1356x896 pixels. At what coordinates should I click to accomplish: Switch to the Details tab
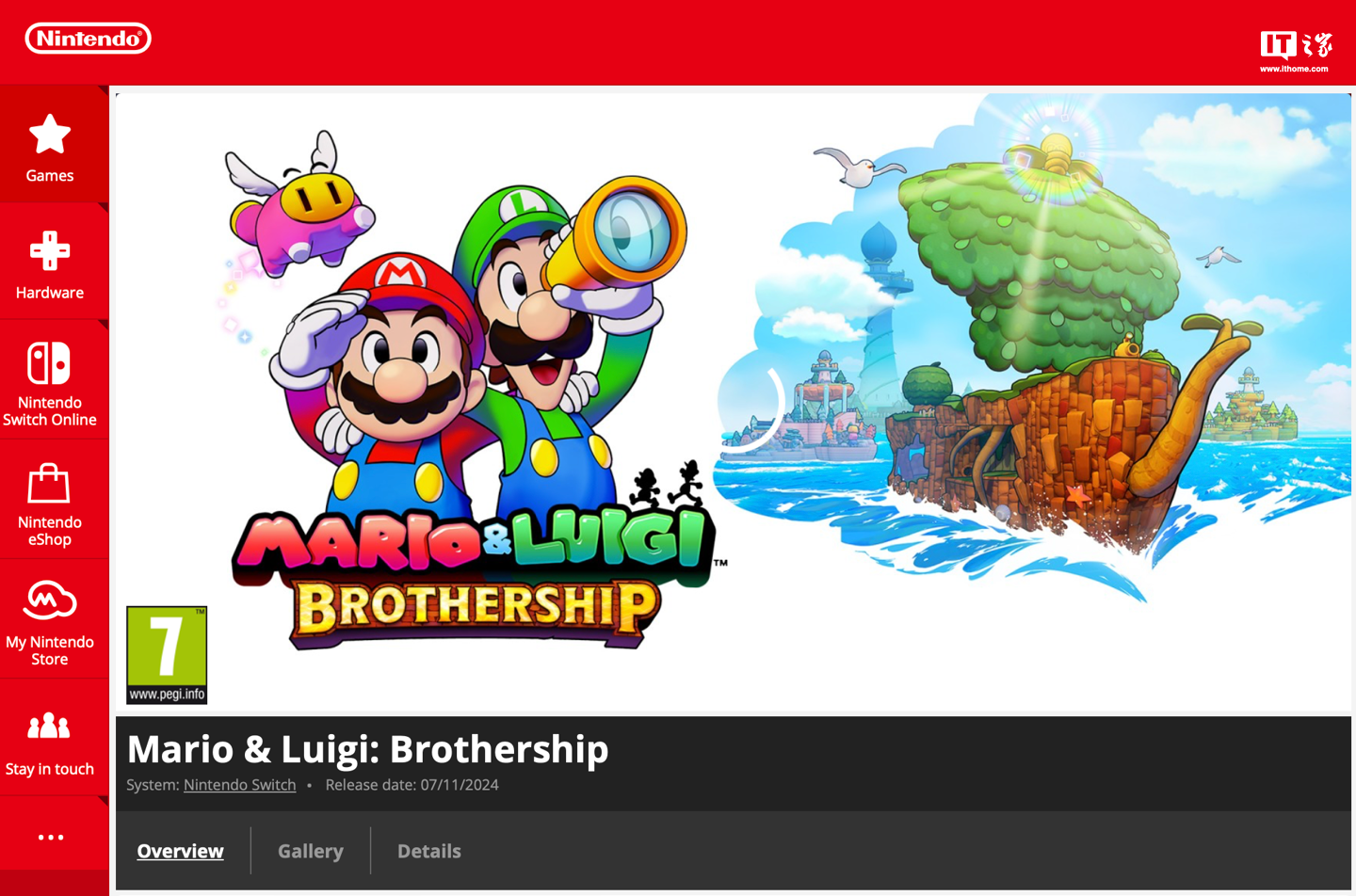(429, 851)
